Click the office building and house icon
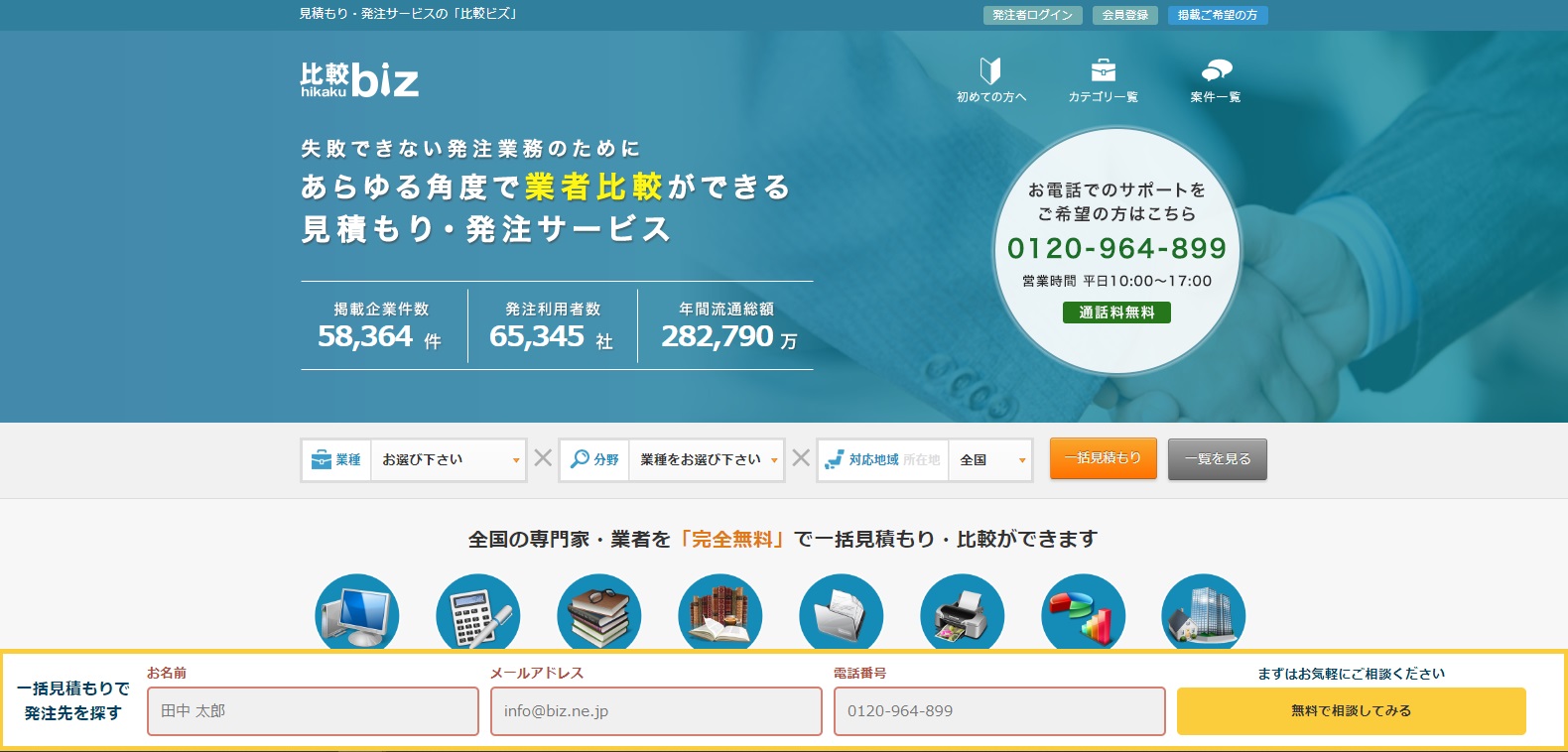Viewport: 1568px width, 752px height. (x=1204, y=612)
